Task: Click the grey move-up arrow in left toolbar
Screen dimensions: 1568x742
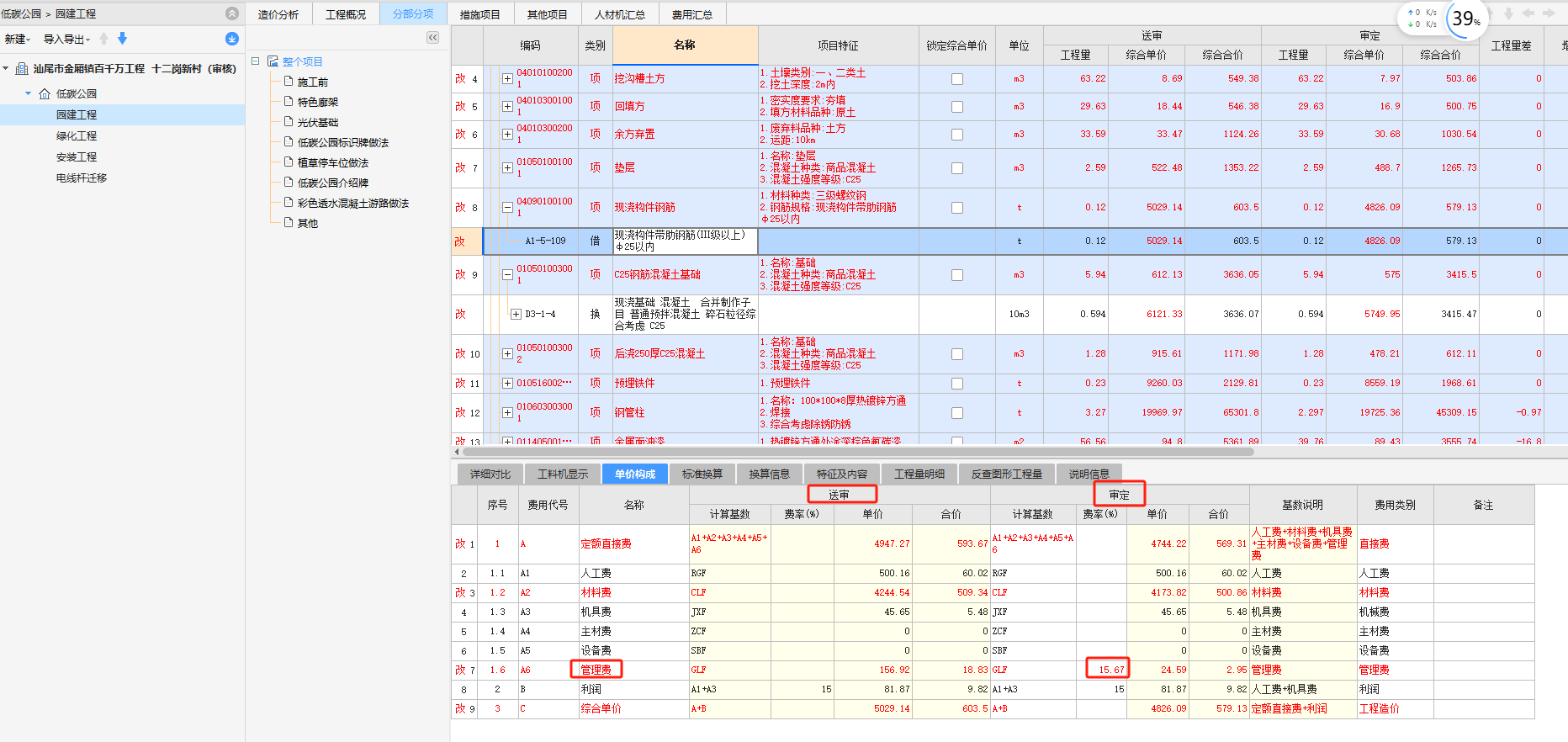Action: (104, 39)
